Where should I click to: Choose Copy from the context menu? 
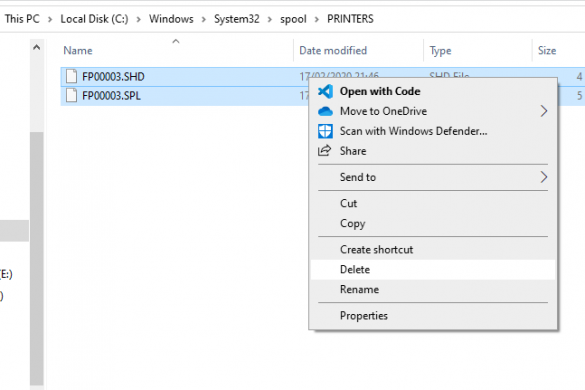[x=433, y=223]
